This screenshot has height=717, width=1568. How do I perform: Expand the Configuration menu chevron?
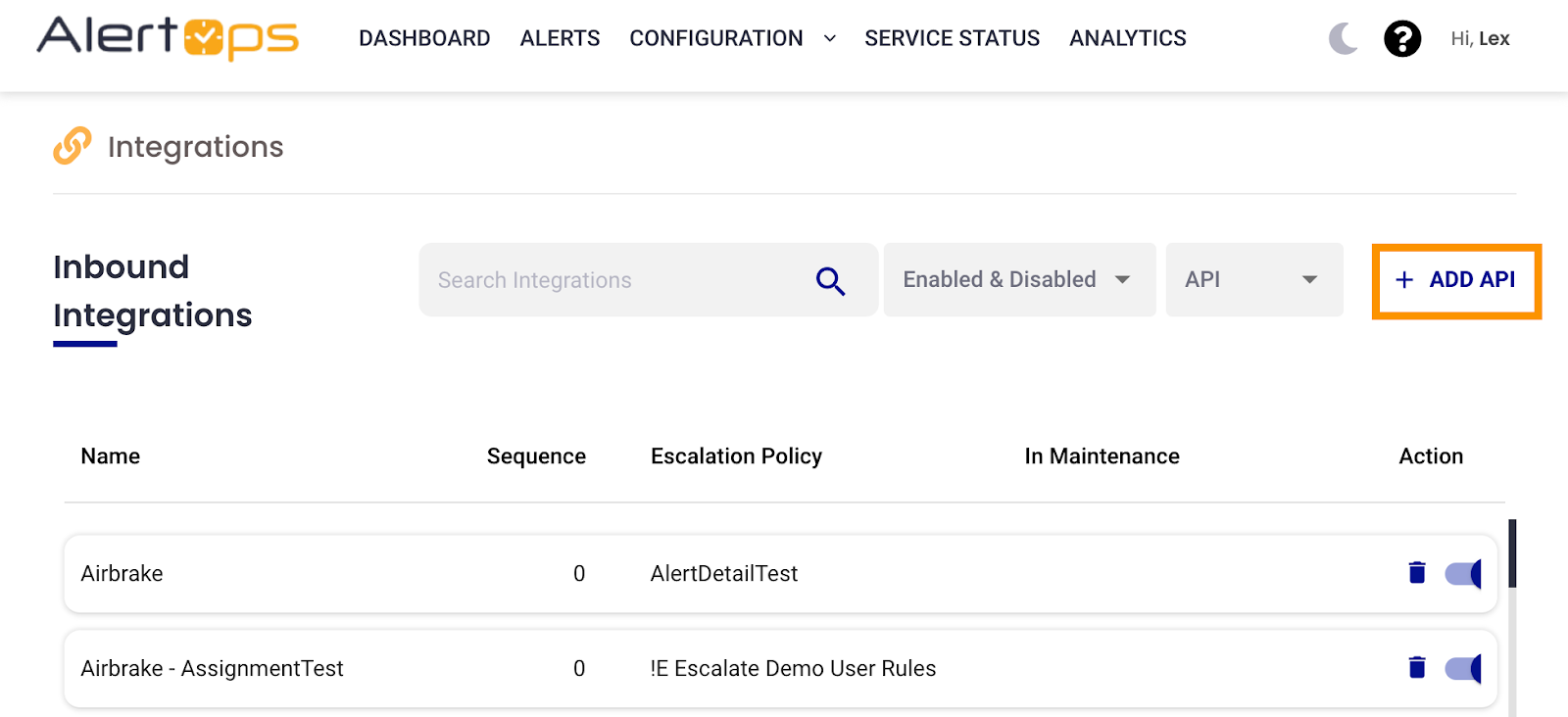tap(830, 39)
